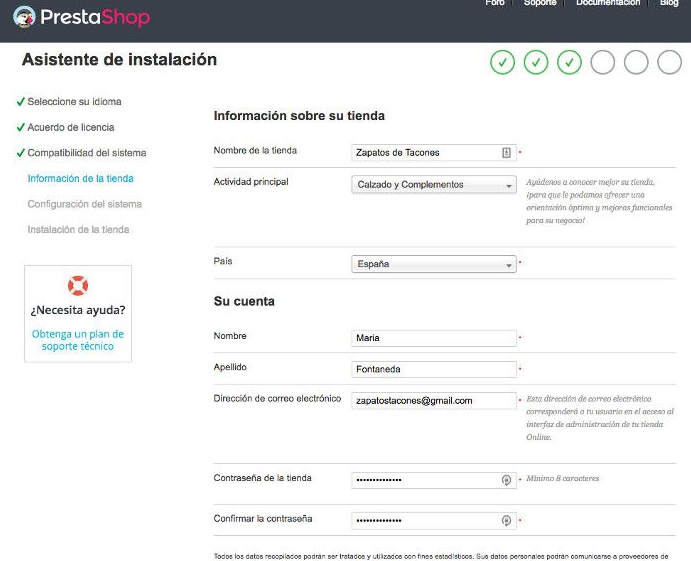The width and height of the screenshot is (691, 561).
Task: Open the País dropdown
Action: (x=434, y=265)
